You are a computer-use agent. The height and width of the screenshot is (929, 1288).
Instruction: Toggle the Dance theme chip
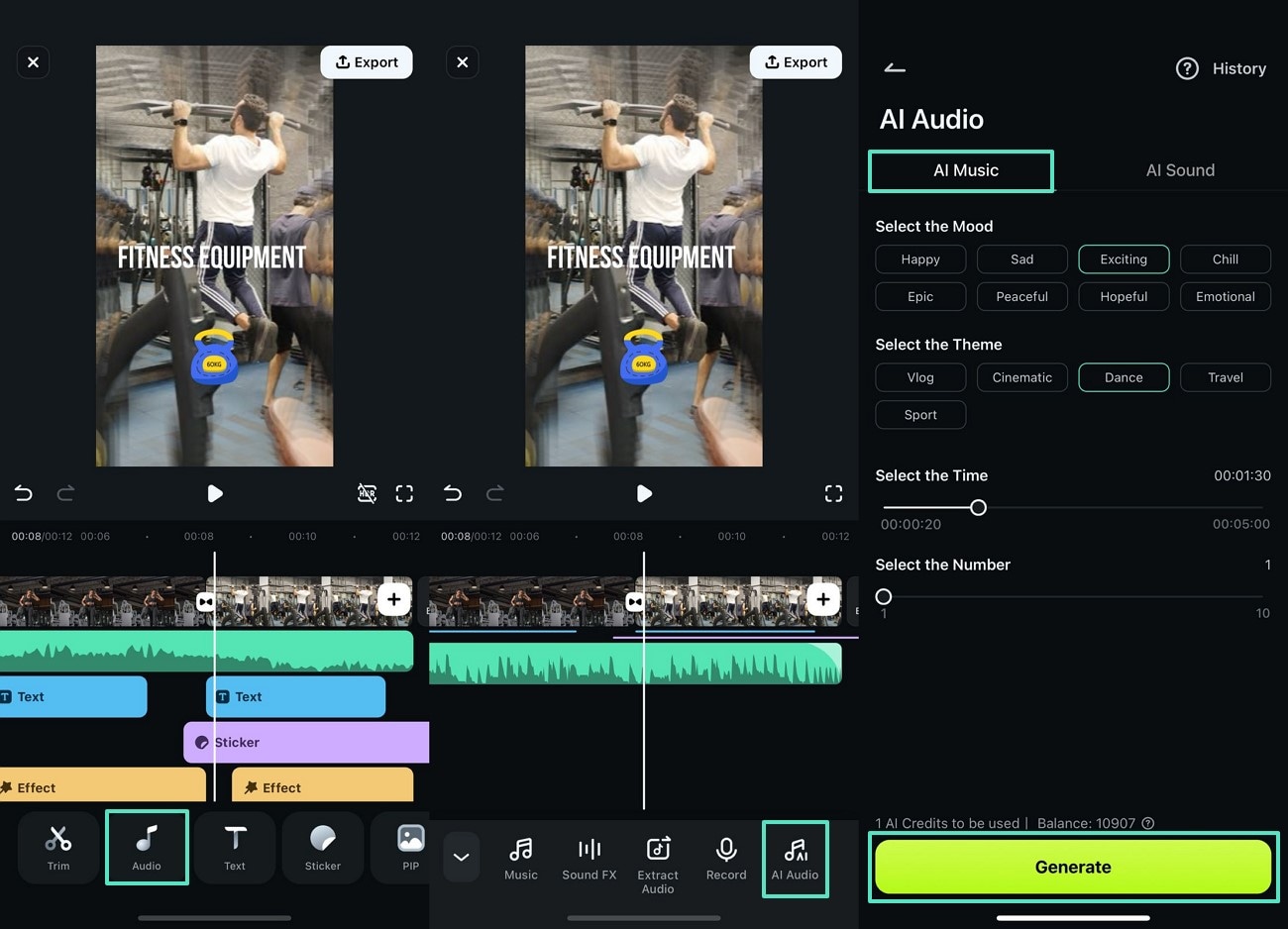1124,377
